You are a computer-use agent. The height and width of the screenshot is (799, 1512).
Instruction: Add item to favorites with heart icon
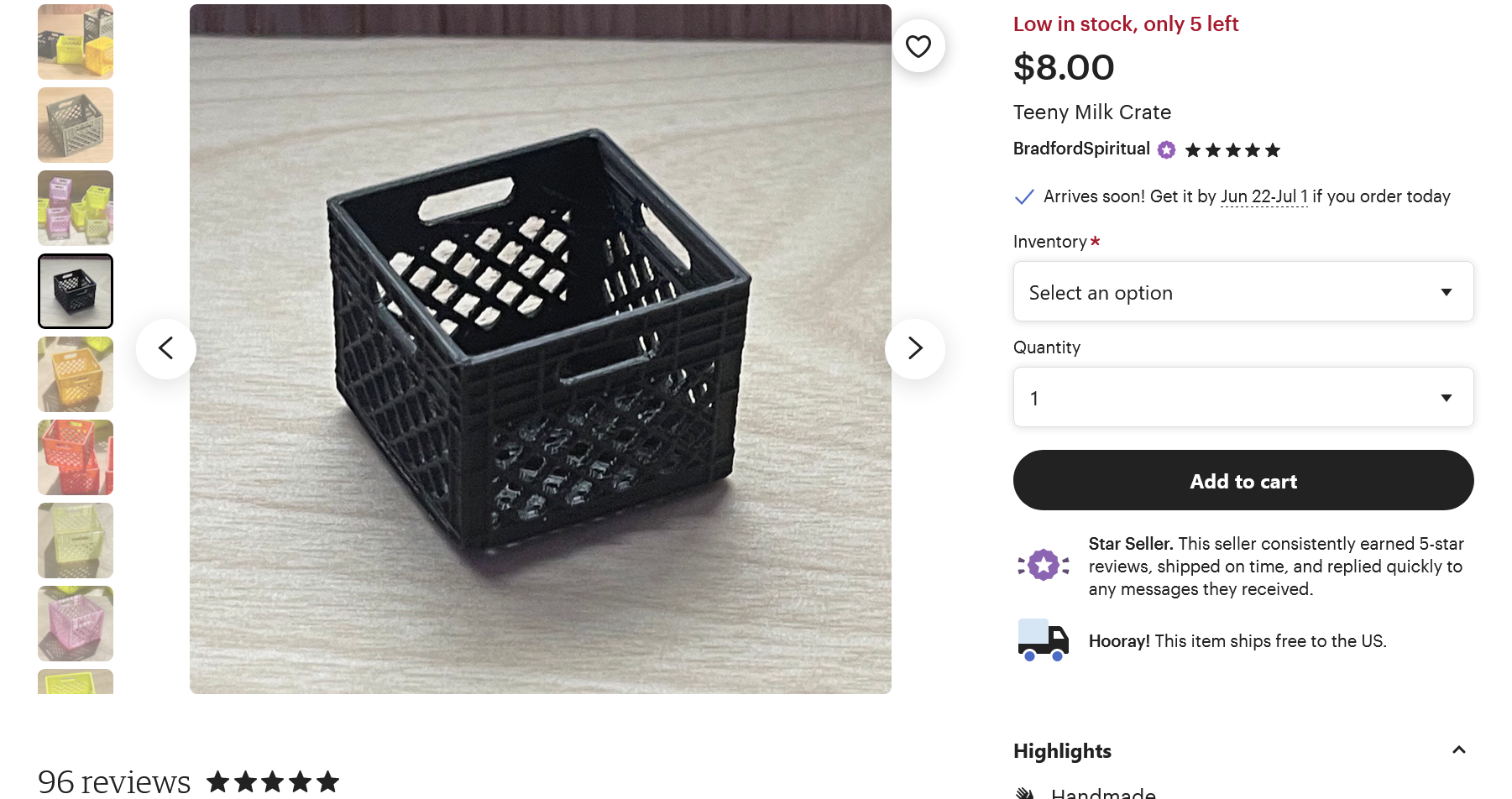tap(918, 46)
